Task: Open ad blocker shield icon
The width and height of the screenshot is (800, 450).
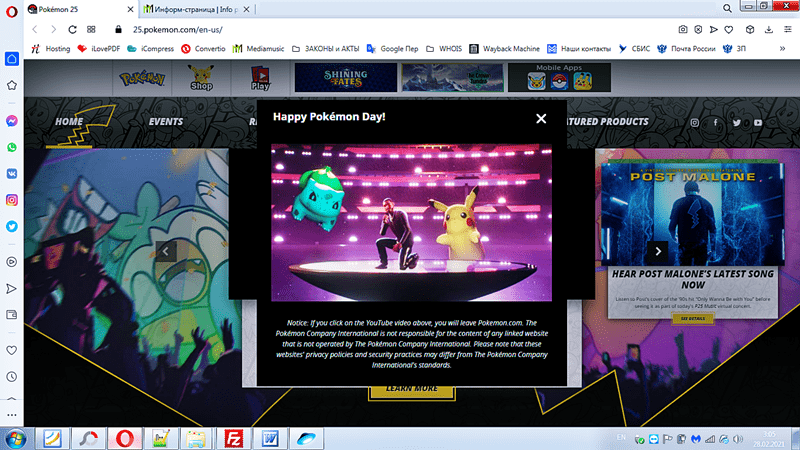Action: pyautogui.click(x=698, y=30)
